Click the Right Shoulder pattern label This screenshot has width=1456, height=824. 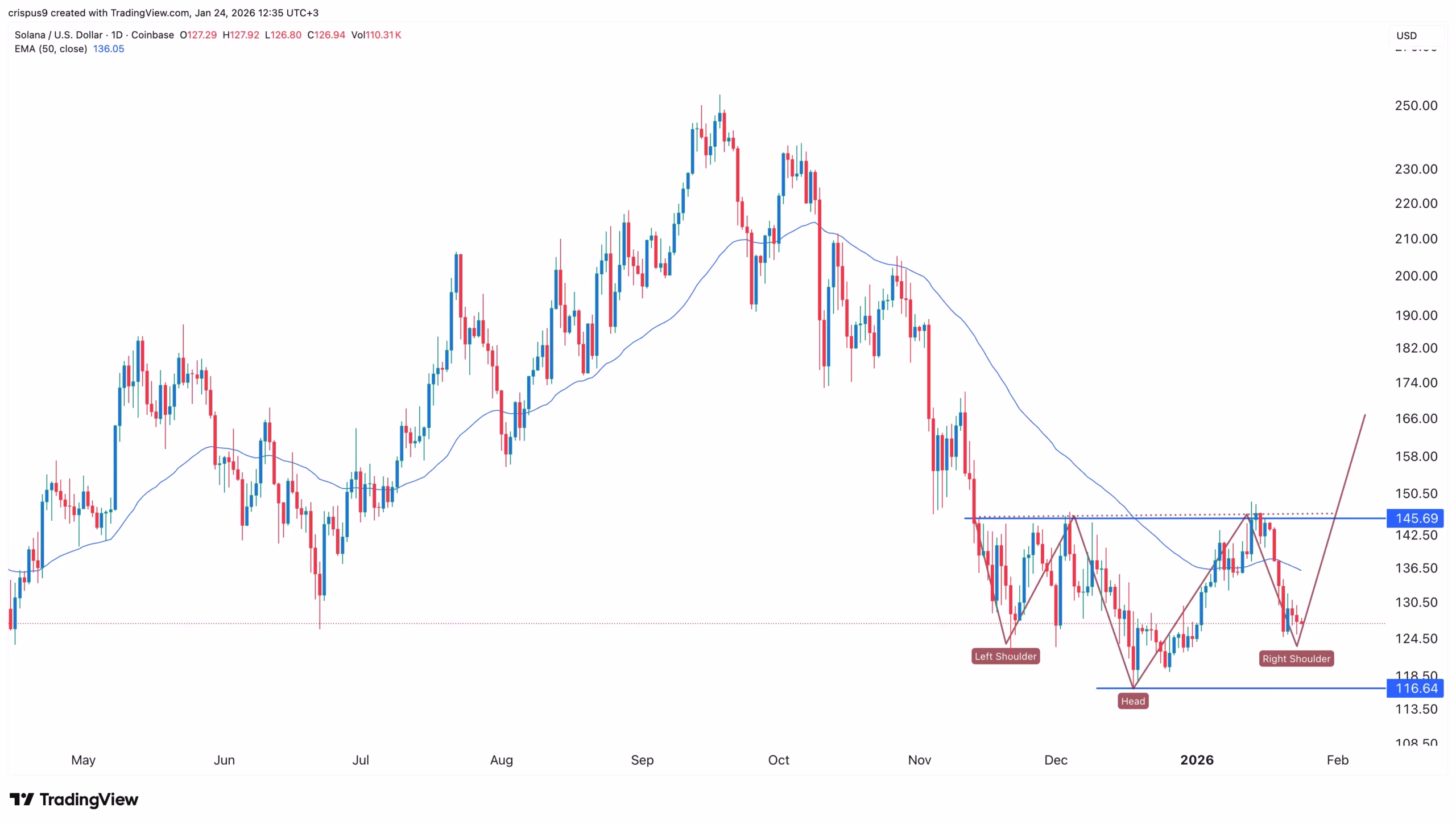[1296, 658]
